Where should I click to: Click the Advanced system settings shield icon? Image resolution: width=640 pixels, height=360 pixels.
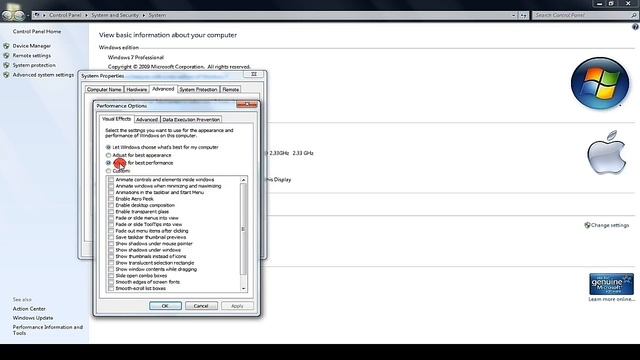[6, 75]
